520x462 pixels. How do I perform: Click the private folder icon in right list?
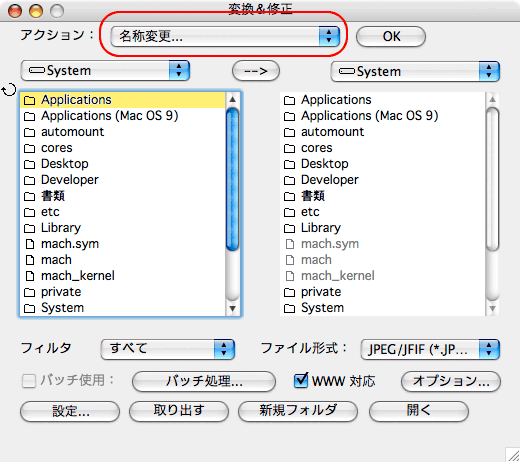[289, 292]
